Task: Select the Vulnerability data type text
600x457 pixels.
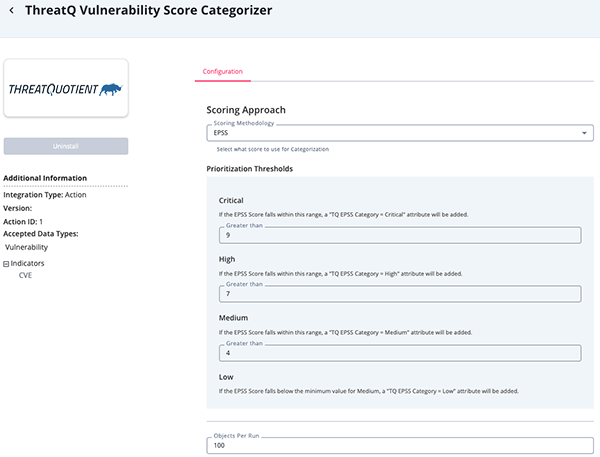Action: pyautogui.click(x=26, y=247)
